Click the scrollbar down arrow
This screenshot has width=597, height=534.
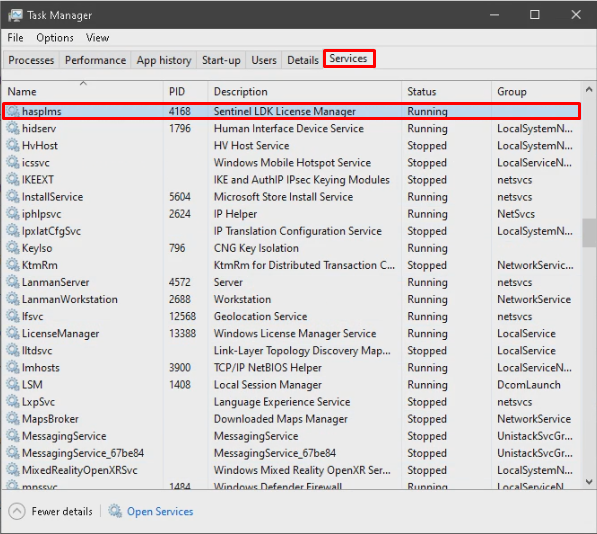pyautogui.click(x=589, y=482)
